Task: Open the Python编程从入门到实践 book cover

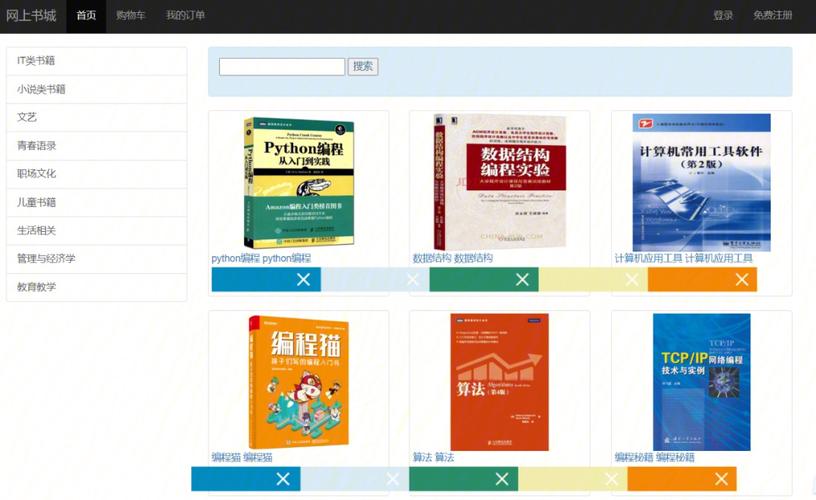Action: [299, 183]
